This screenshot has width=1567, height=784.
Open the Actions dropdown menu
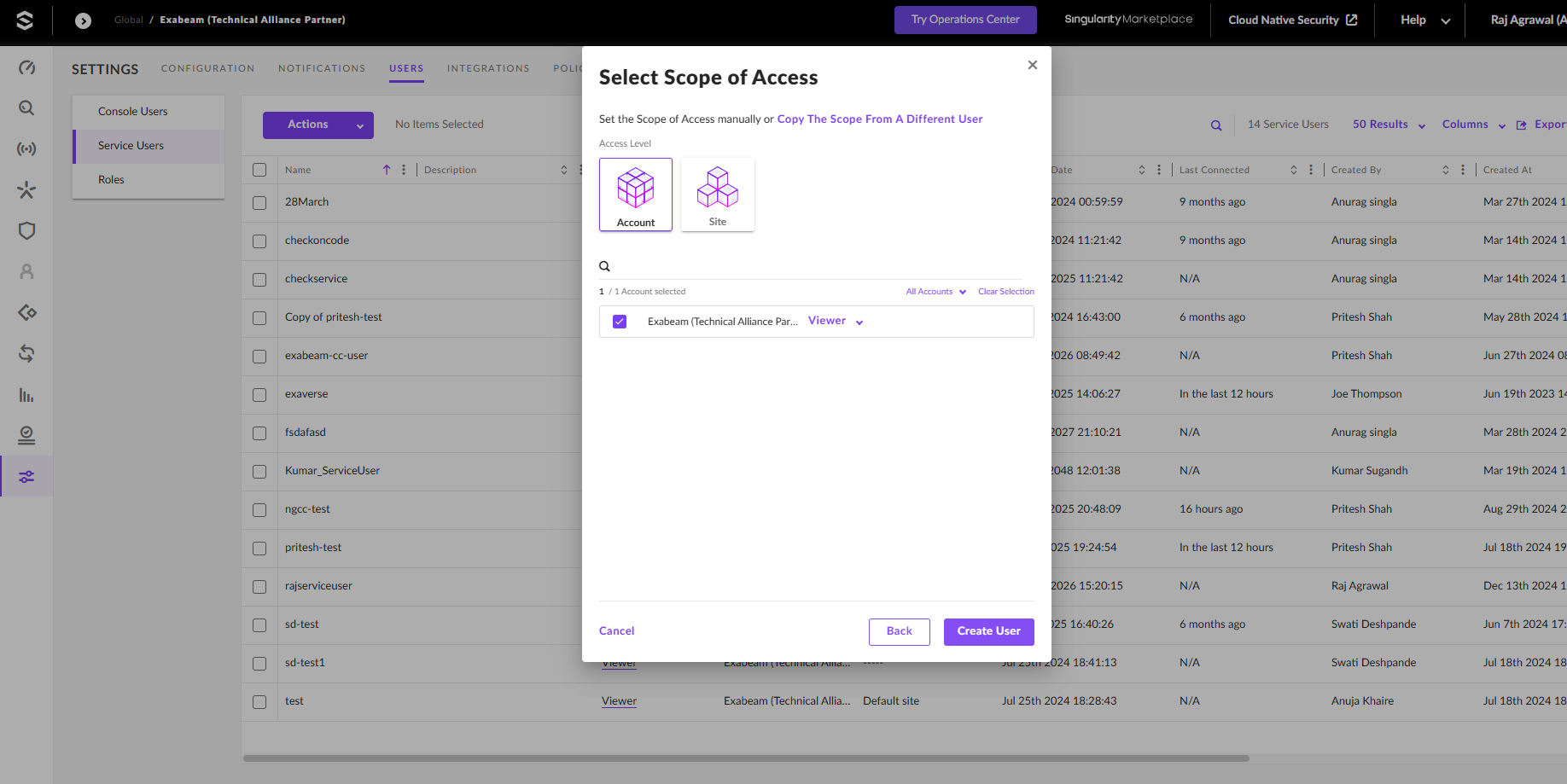tap(317, 125)
